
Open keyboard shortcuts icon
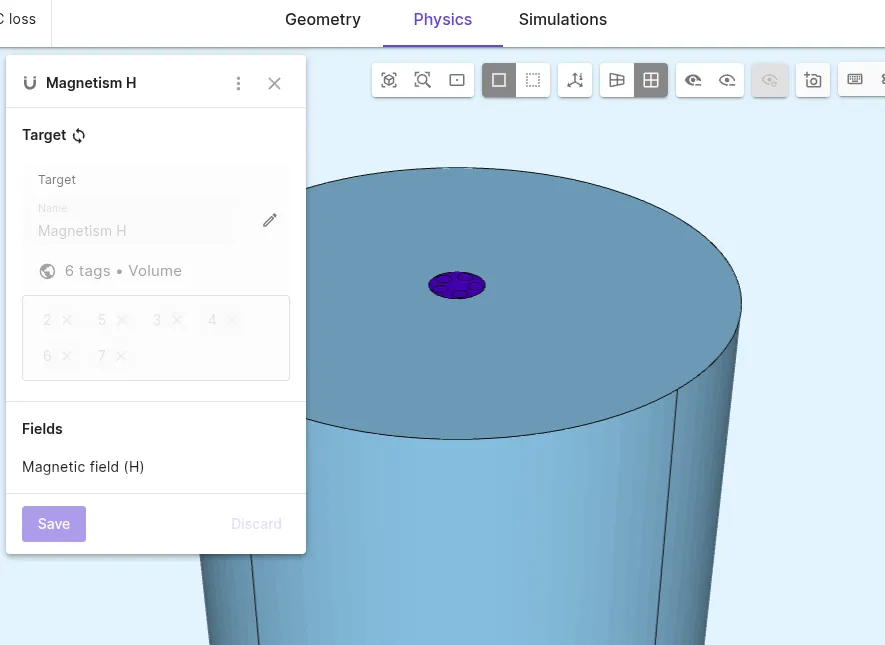pos(855,79)
